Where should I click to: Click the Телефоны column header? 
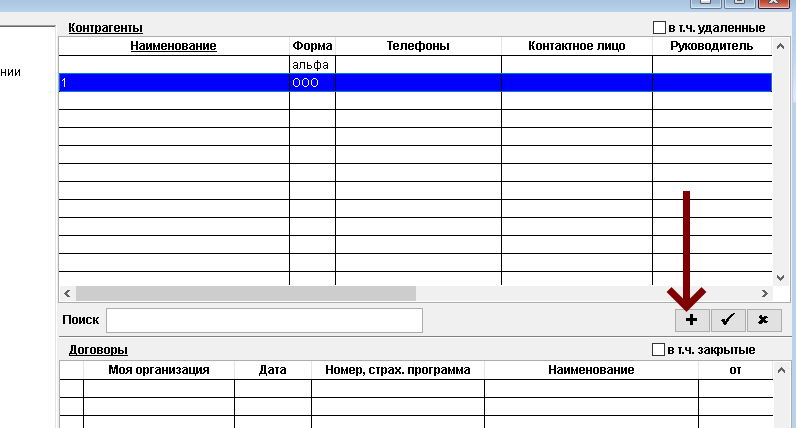(418, 46)
